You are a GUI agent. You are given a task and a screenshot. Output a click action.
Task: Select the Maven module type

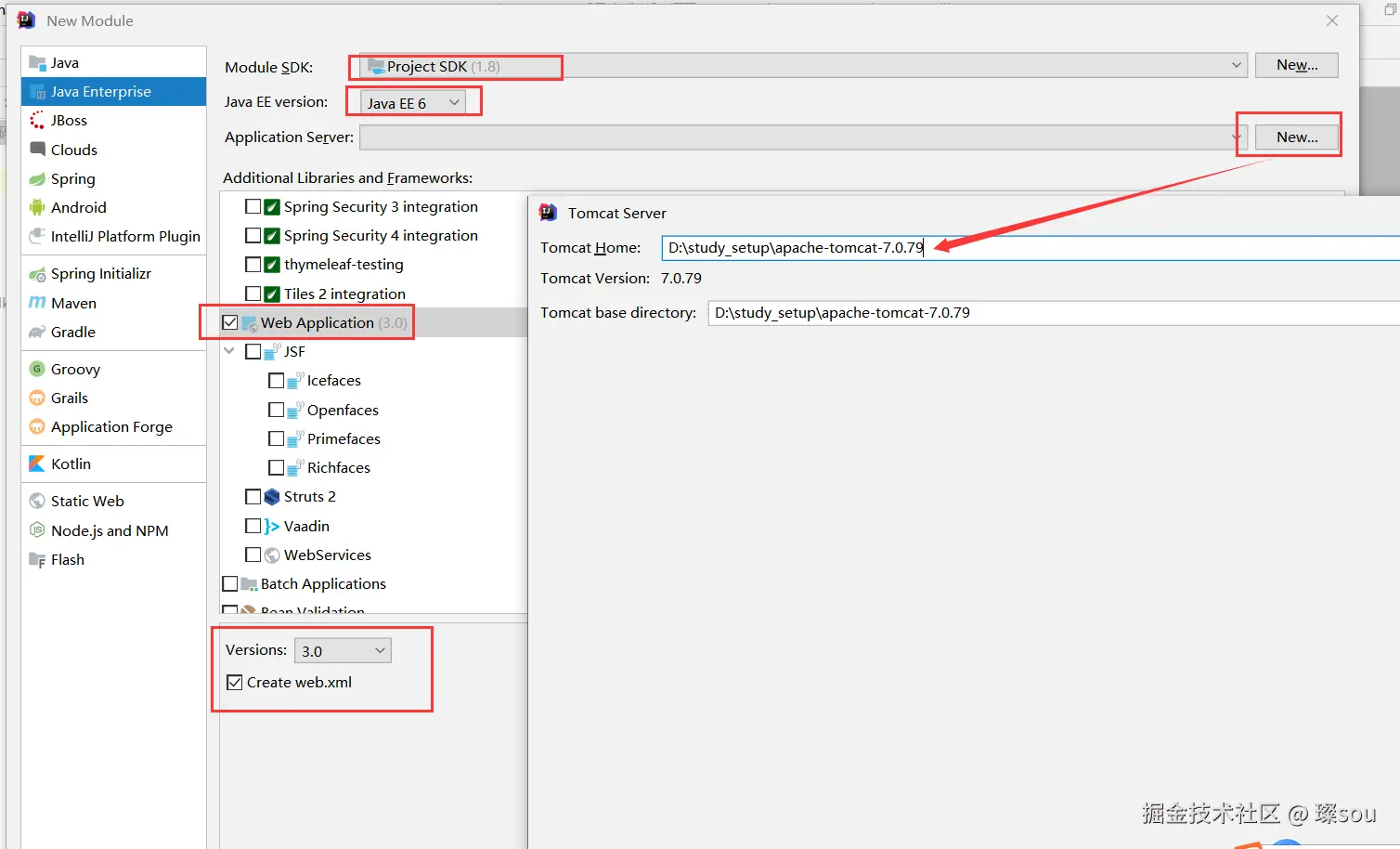coord(113,303)
